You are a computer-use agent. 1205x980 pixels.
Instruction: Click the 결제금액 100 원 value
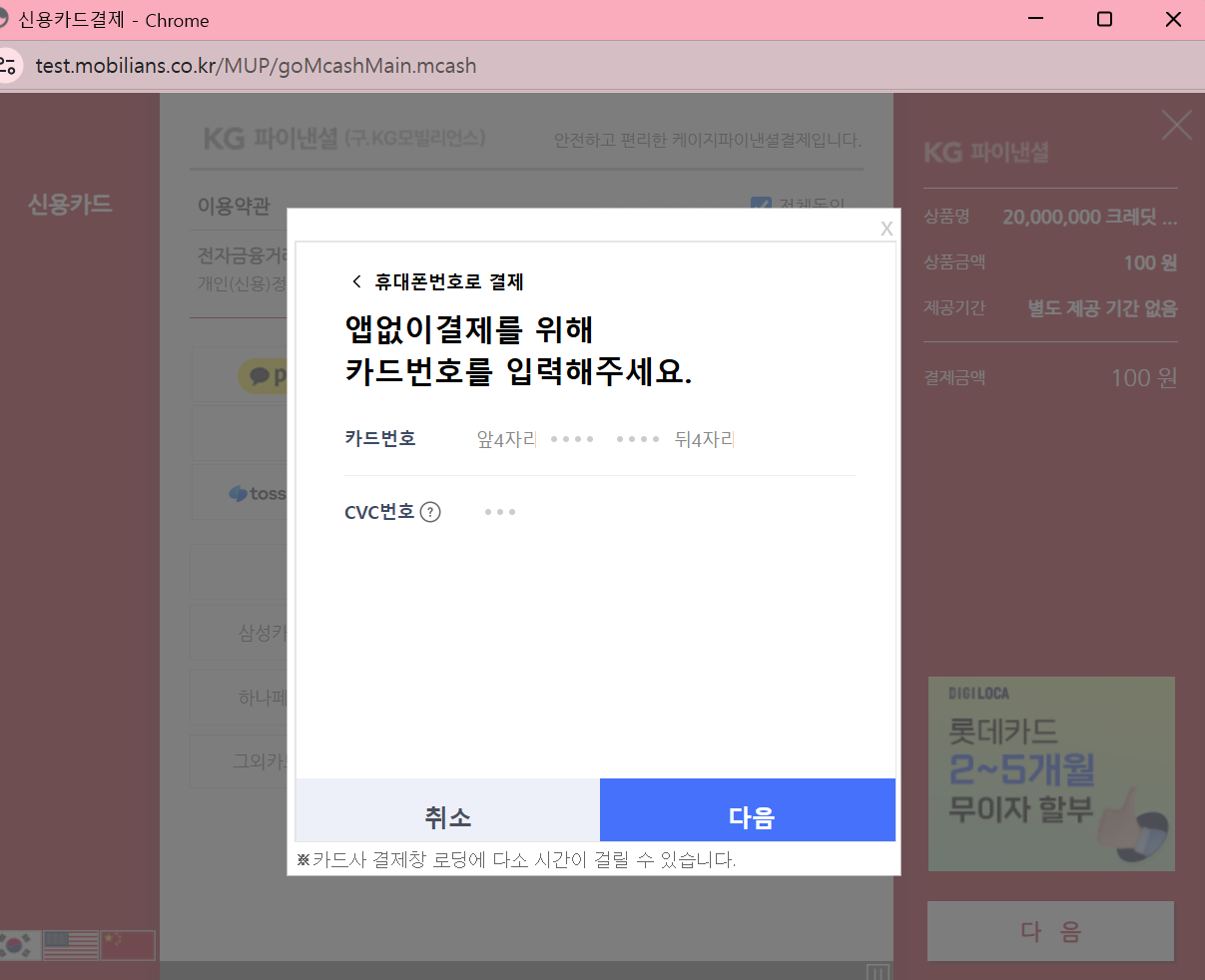[x=1144, y=377]
